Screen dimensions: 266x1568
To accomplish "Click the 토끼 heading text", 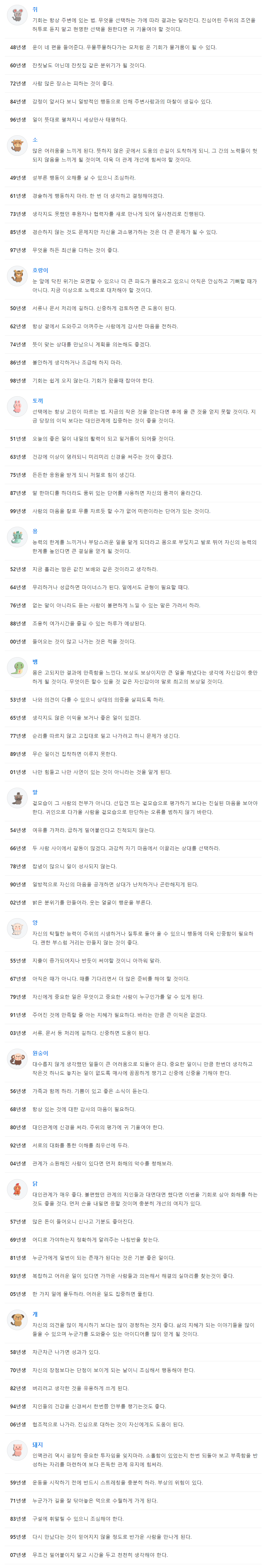I will [38, 401].
